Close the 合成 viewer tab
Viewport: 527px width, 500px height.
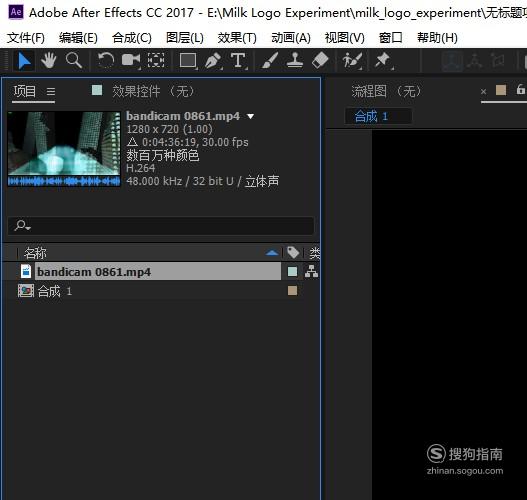point(483,91)
